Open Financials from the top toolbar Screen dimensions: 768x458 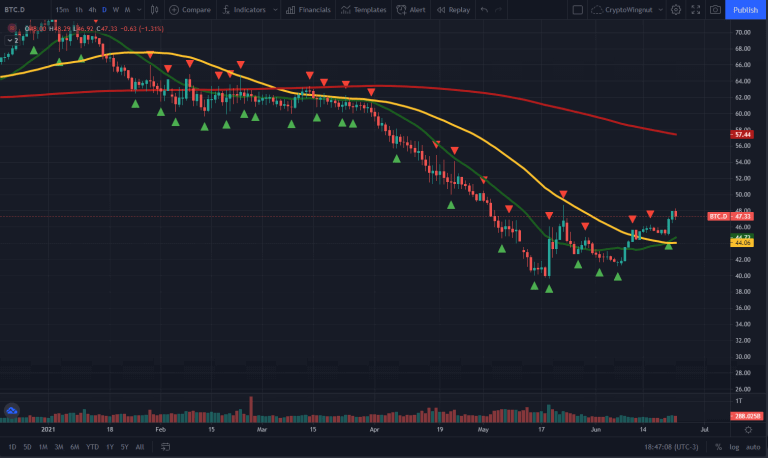tap(308, 10)
